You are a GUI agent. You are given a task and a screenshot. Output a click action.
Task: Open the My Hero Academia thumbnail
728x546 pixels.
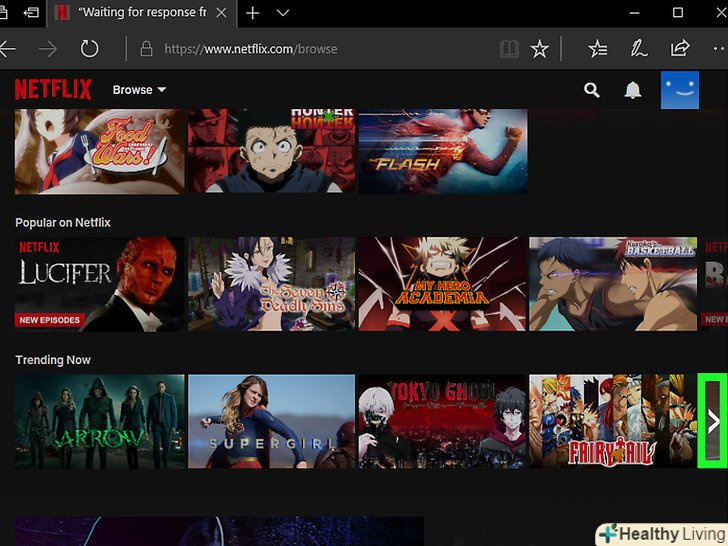click(x=442, y=284)
